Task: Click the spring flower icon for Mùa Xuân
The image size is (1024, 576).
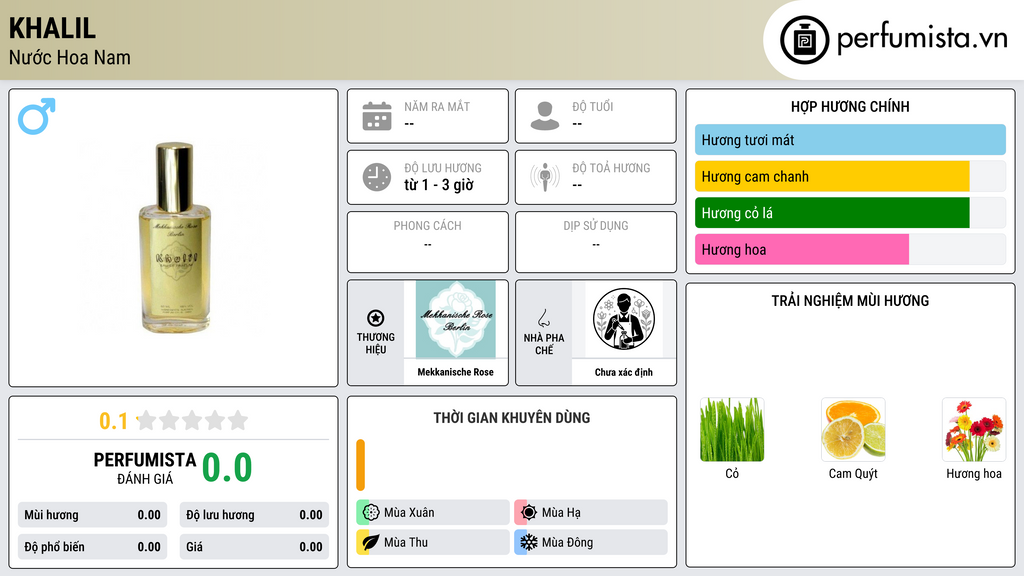Action: (371, 513)
